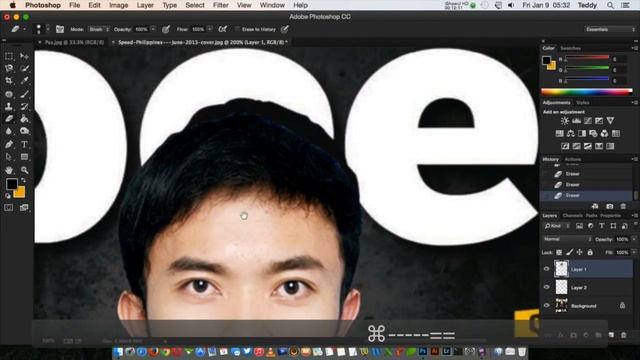Open the Filter menu

220,5
